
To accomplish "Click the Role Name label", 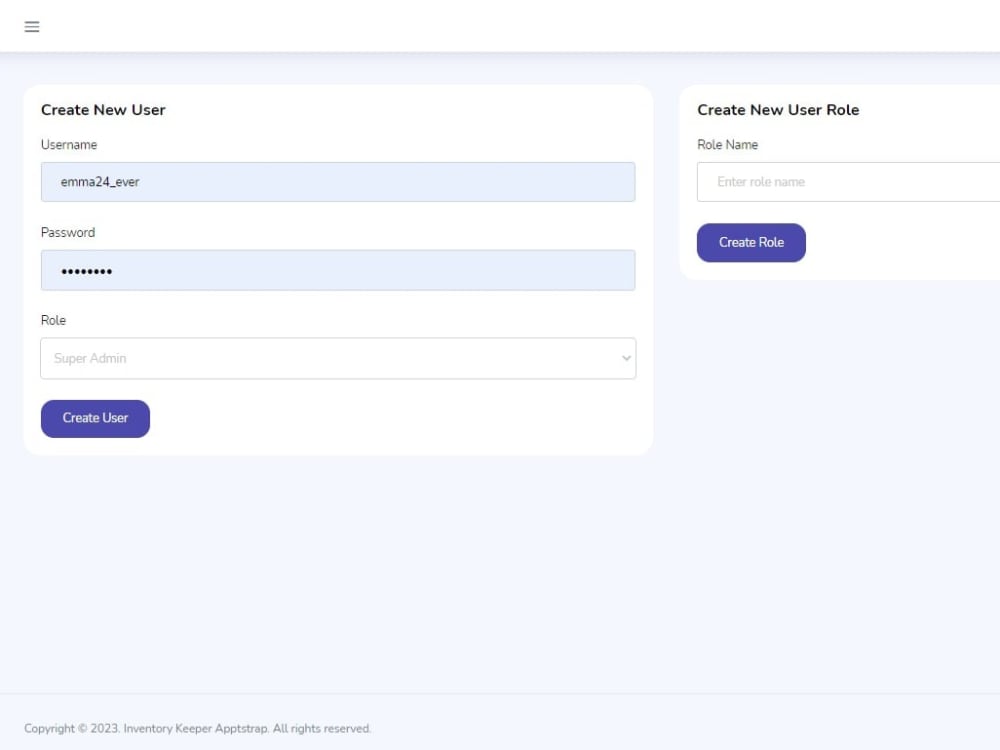I will coord(727,144).
